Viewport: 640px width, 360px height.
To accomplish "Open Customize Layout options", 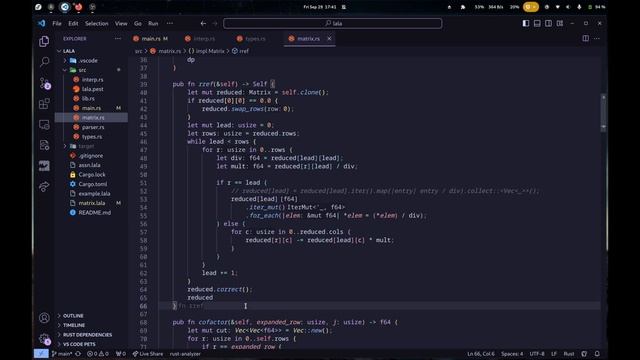I will coord(560,23).
